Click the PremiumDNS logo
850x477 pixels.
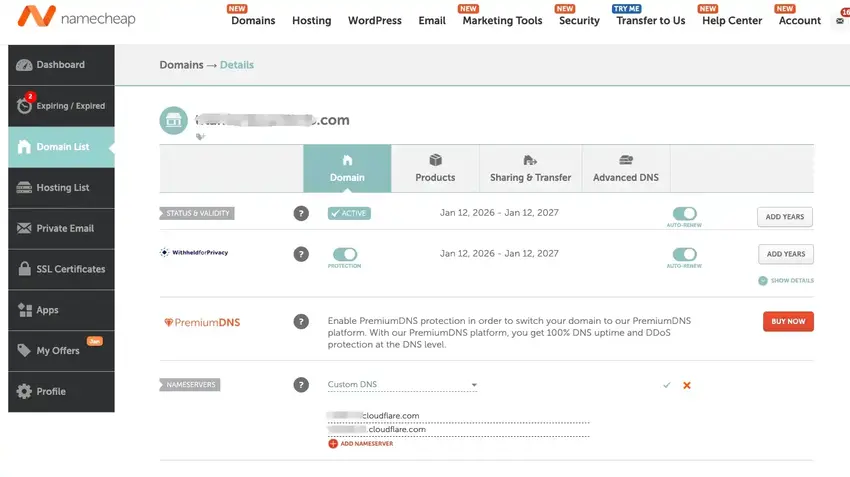pos(202,323)
